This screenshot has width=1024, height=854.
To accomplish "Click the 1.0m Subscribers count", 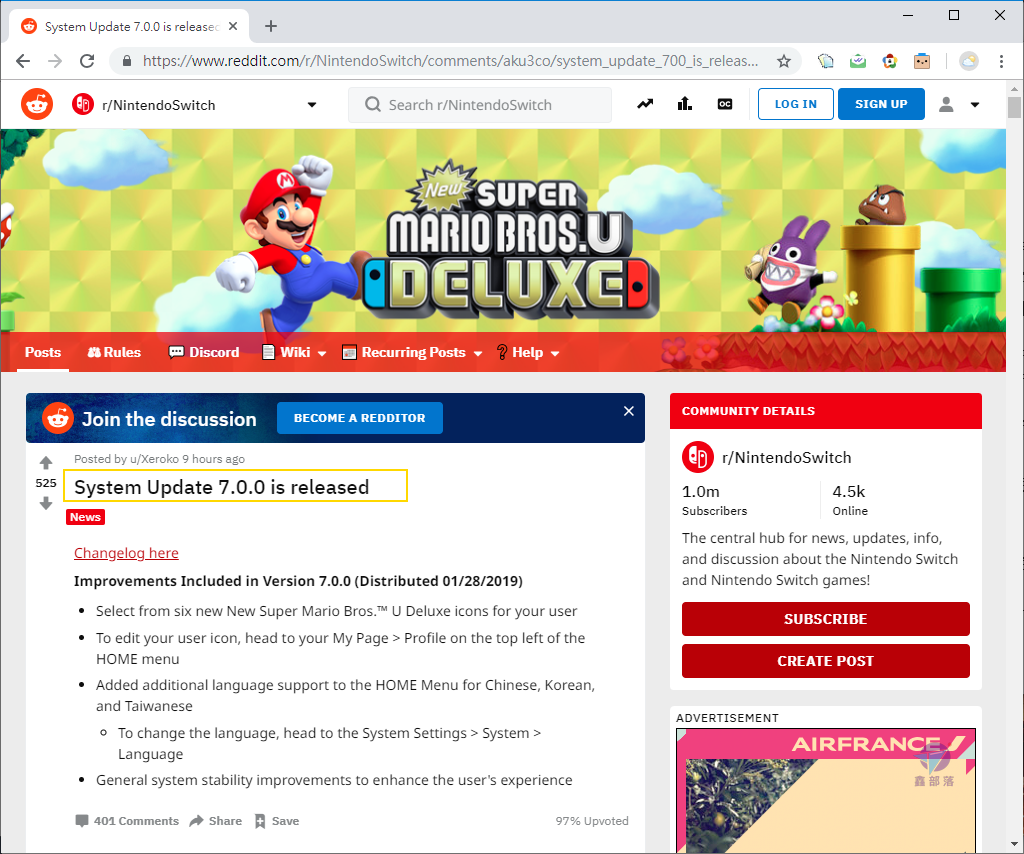I will (714, 500).
